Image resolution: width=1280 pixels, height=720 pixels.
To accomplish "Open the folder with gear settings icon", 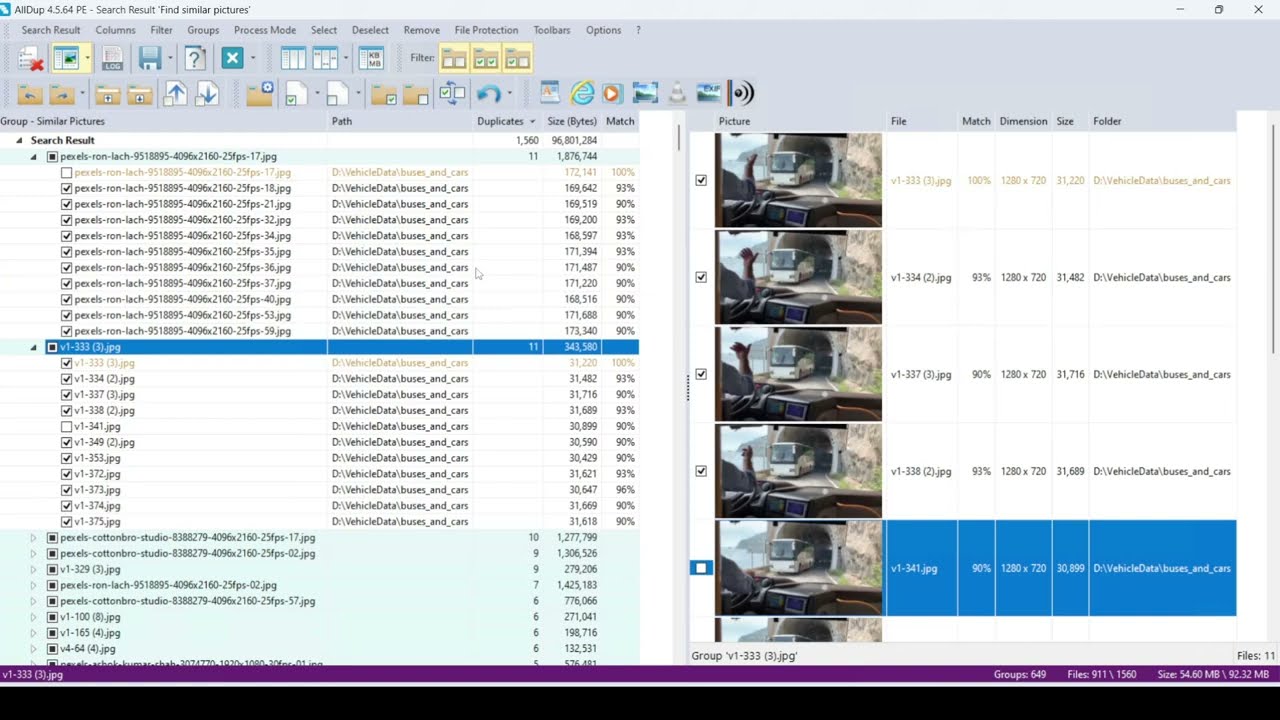I will pos(260,94).
